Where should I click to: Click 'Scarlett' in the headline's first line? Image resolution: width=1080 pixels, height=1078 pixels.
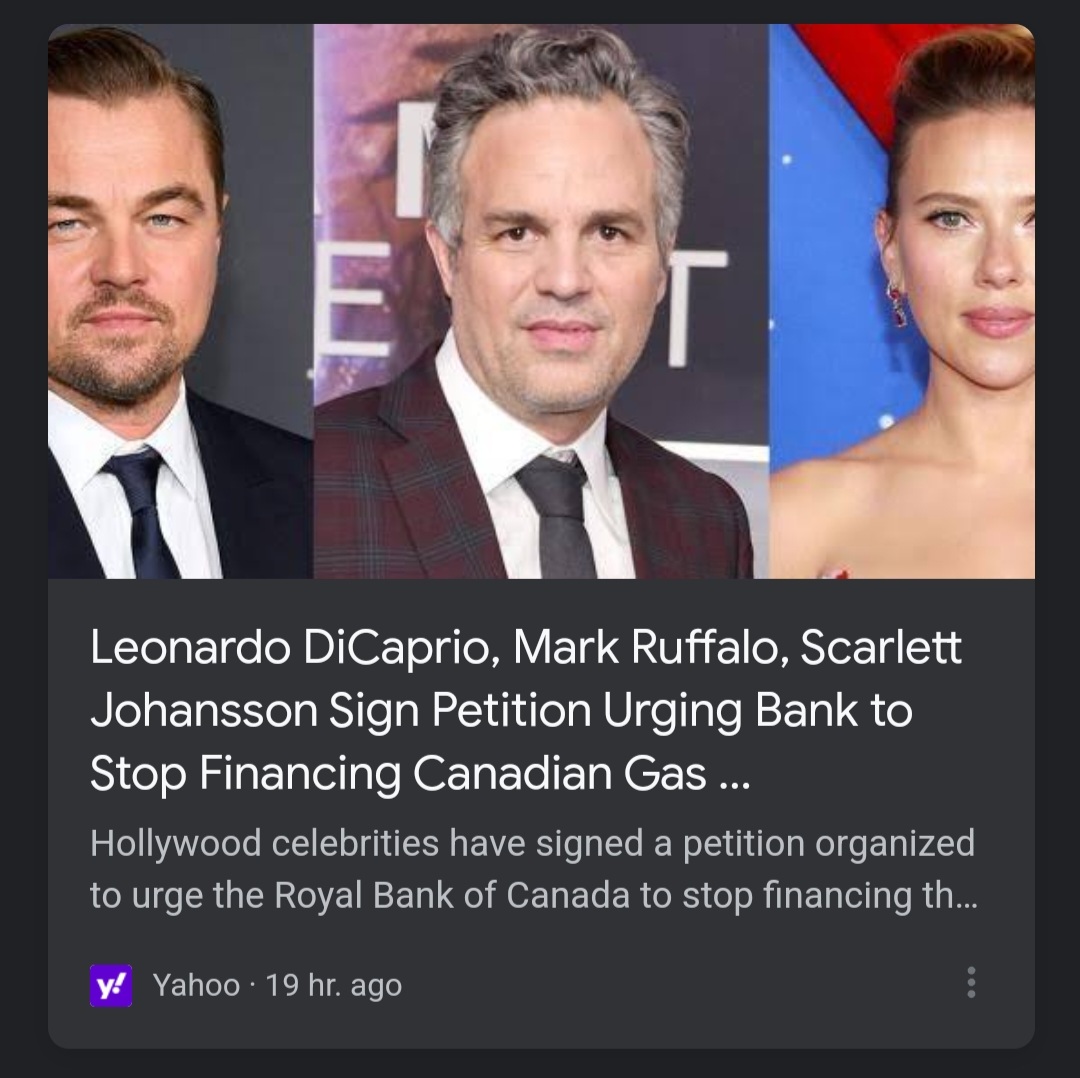coord(881,648)
